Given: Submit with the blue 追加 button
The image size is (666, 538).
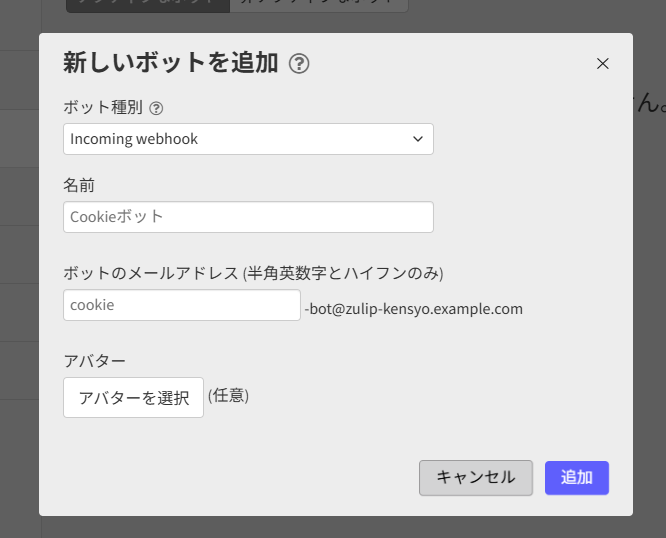Looking at the screenshot, I should 576,478.
